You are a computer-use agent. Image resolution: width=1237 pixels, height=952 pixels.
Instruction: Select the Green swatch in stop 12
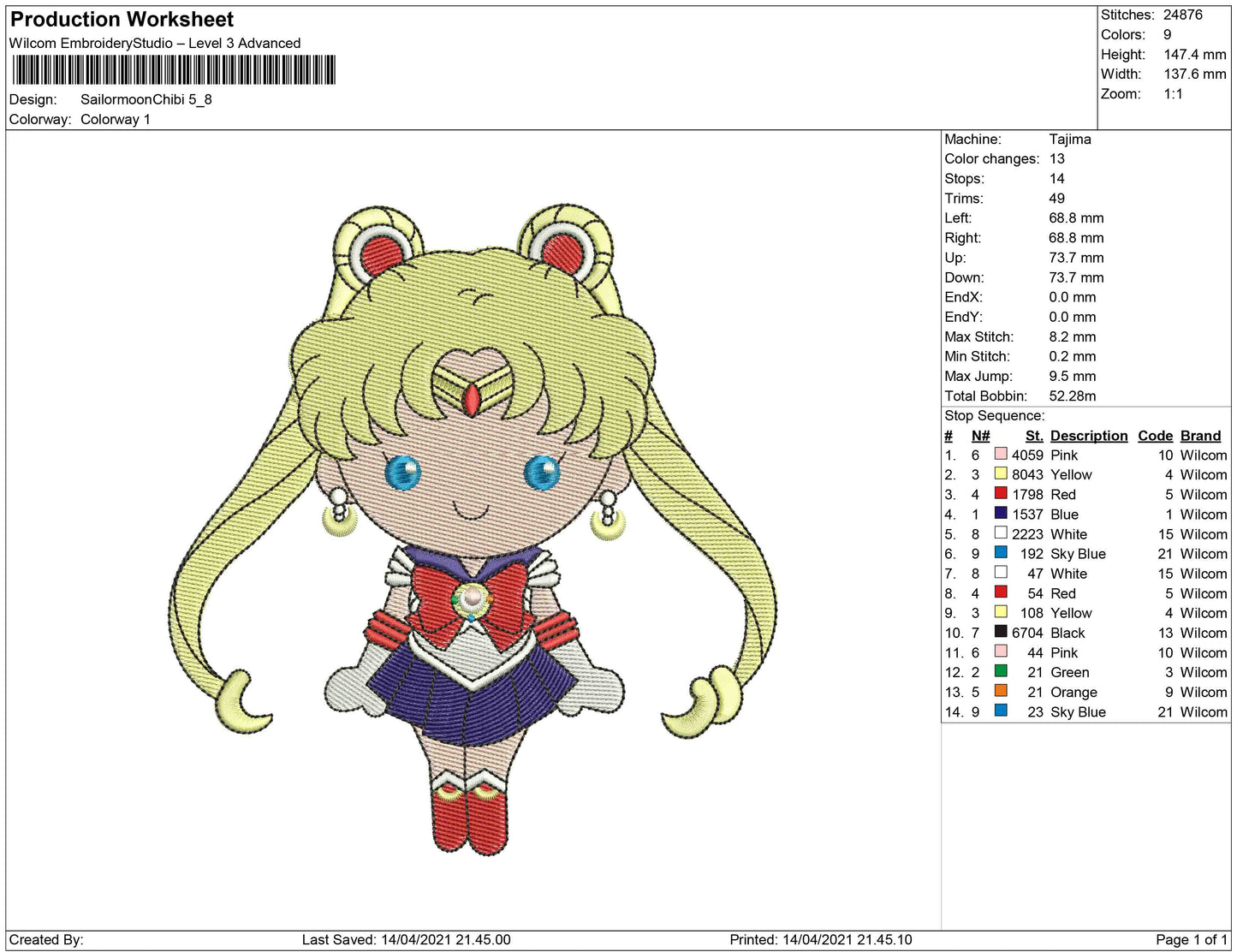(x=1001, y=671)
